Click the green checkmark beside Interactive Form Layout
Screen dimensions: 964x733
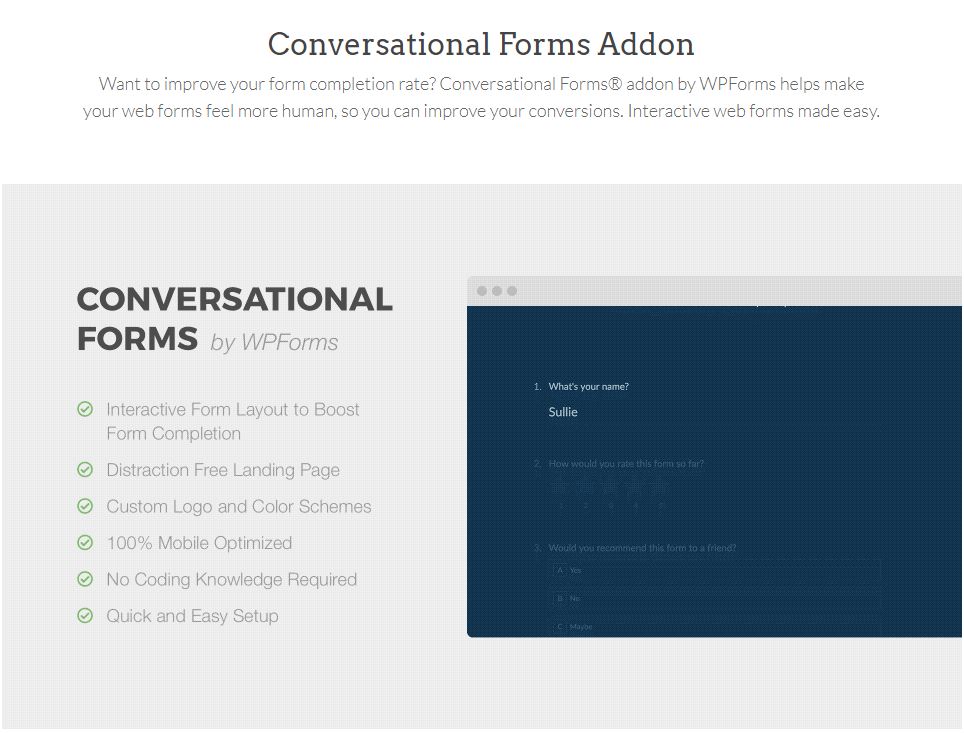pyautogui.click(x=85, y=409)
